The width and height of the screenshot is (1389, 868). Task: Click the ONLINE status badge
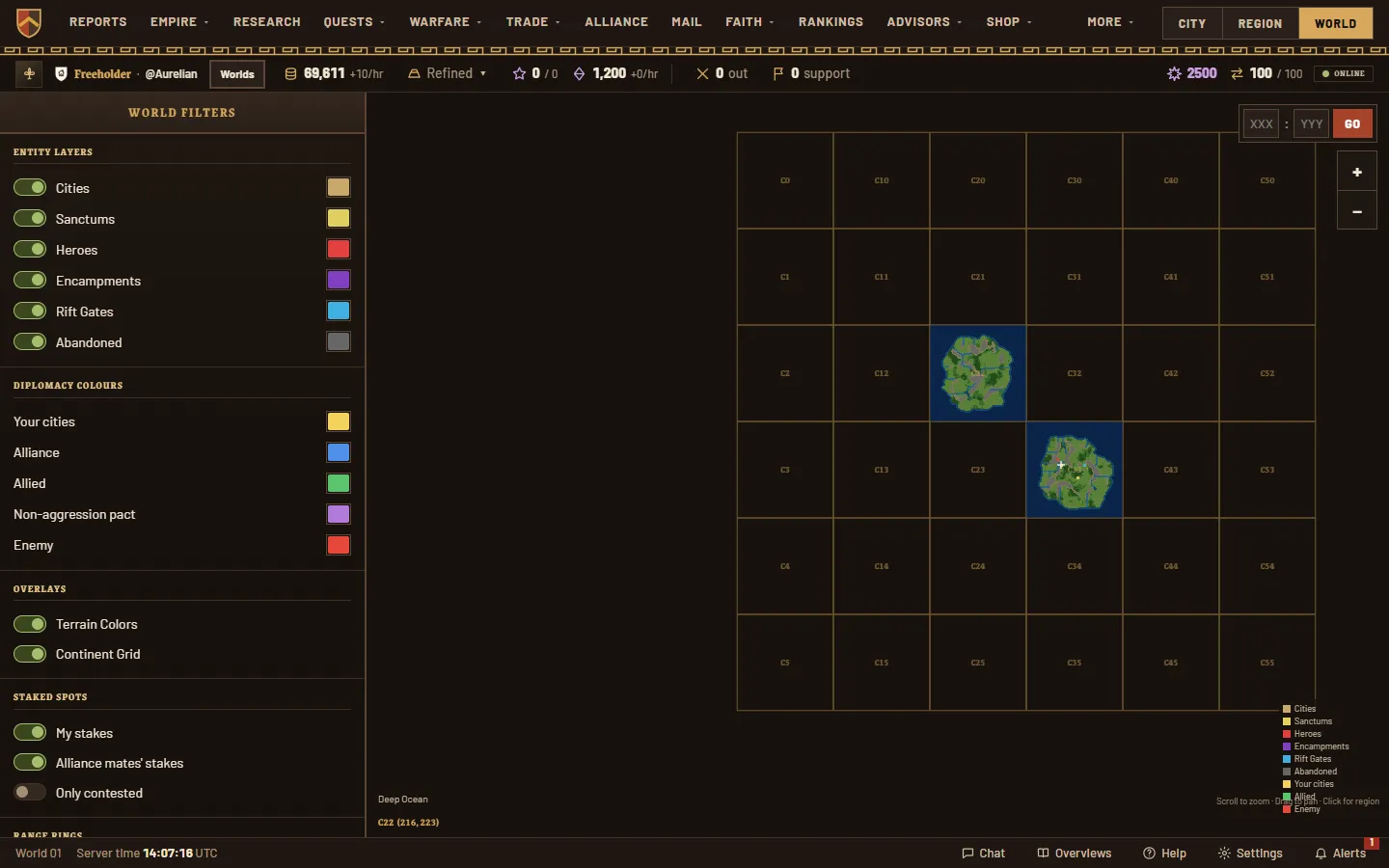(1344, 73)
